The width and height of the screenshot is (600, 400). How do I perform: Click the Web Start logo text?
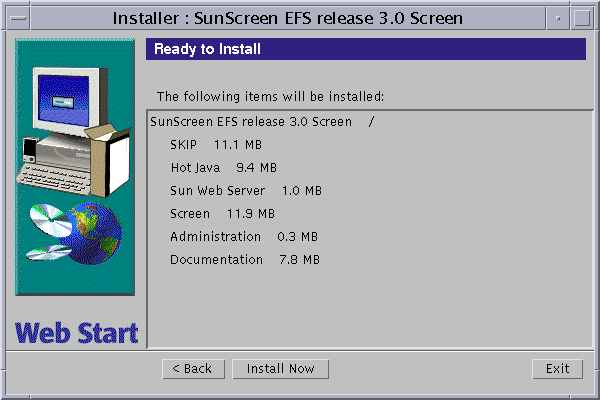point(77,333)
